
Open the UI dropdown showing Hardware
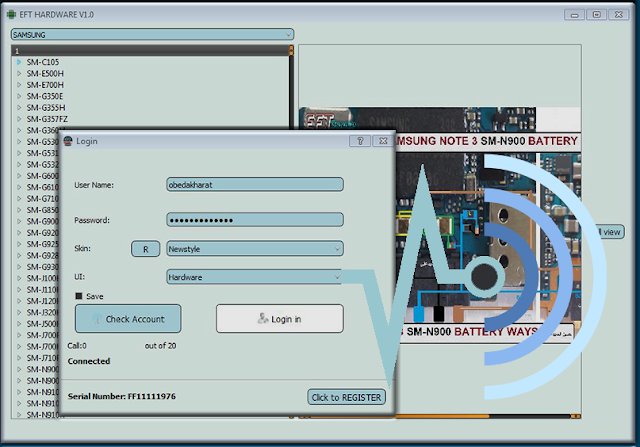click(x=255, y=277)
